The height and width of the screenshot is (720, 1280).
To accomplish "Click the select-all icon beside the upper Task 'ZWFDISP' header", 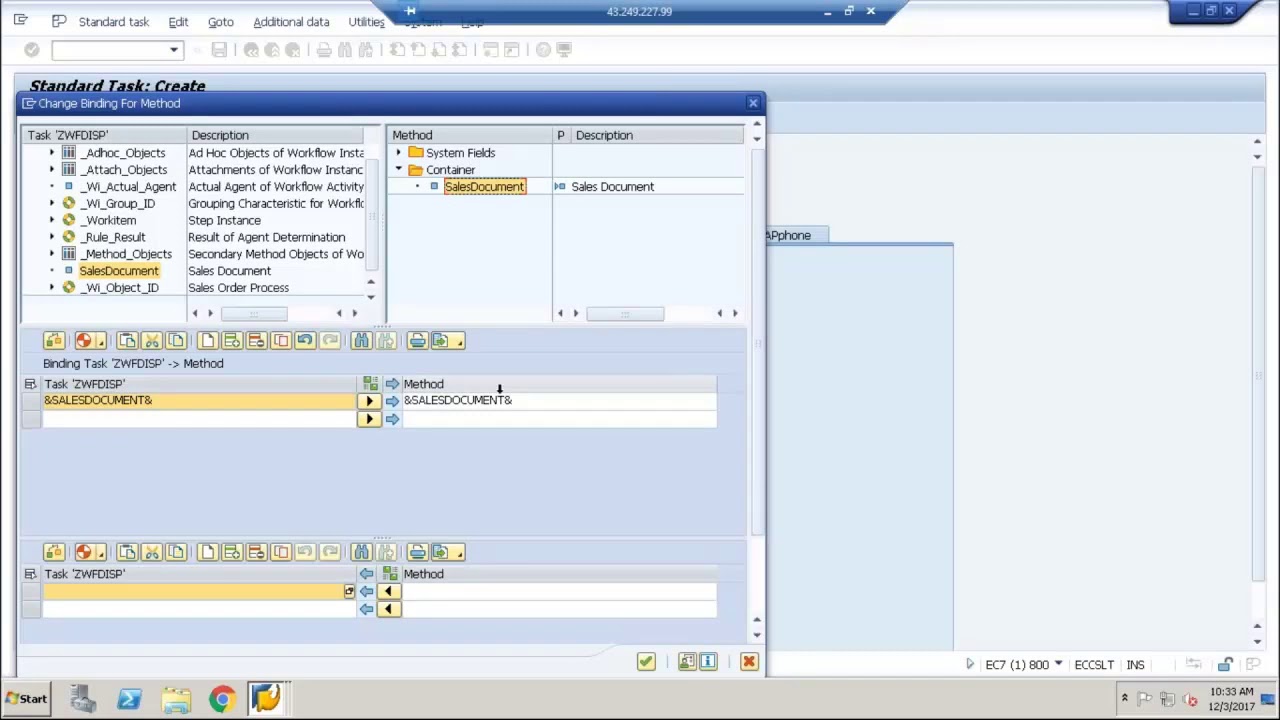I will click(30, 384).
